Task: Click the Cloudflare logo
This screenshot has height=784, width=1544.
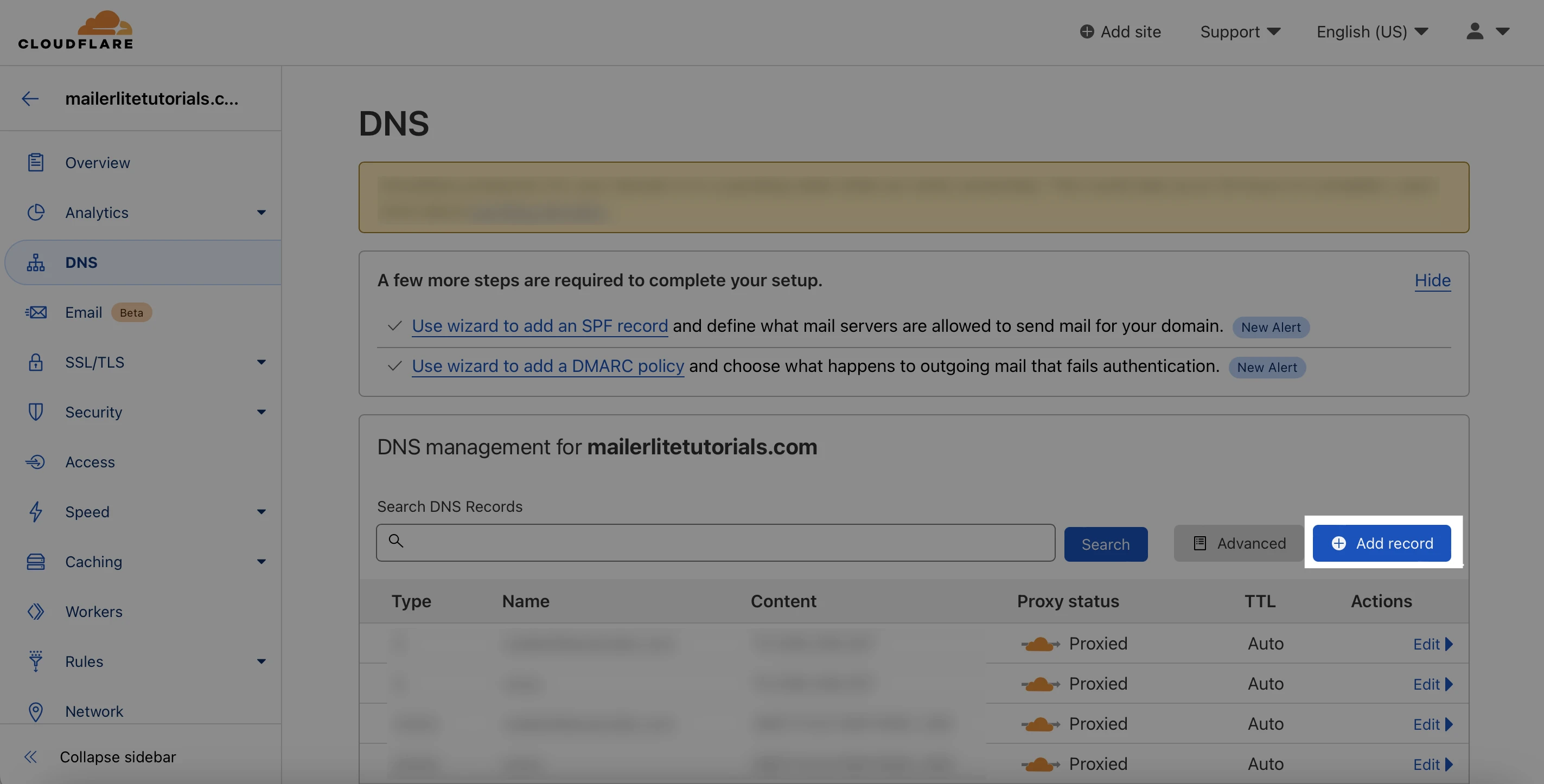Action: tap(75, 30)
